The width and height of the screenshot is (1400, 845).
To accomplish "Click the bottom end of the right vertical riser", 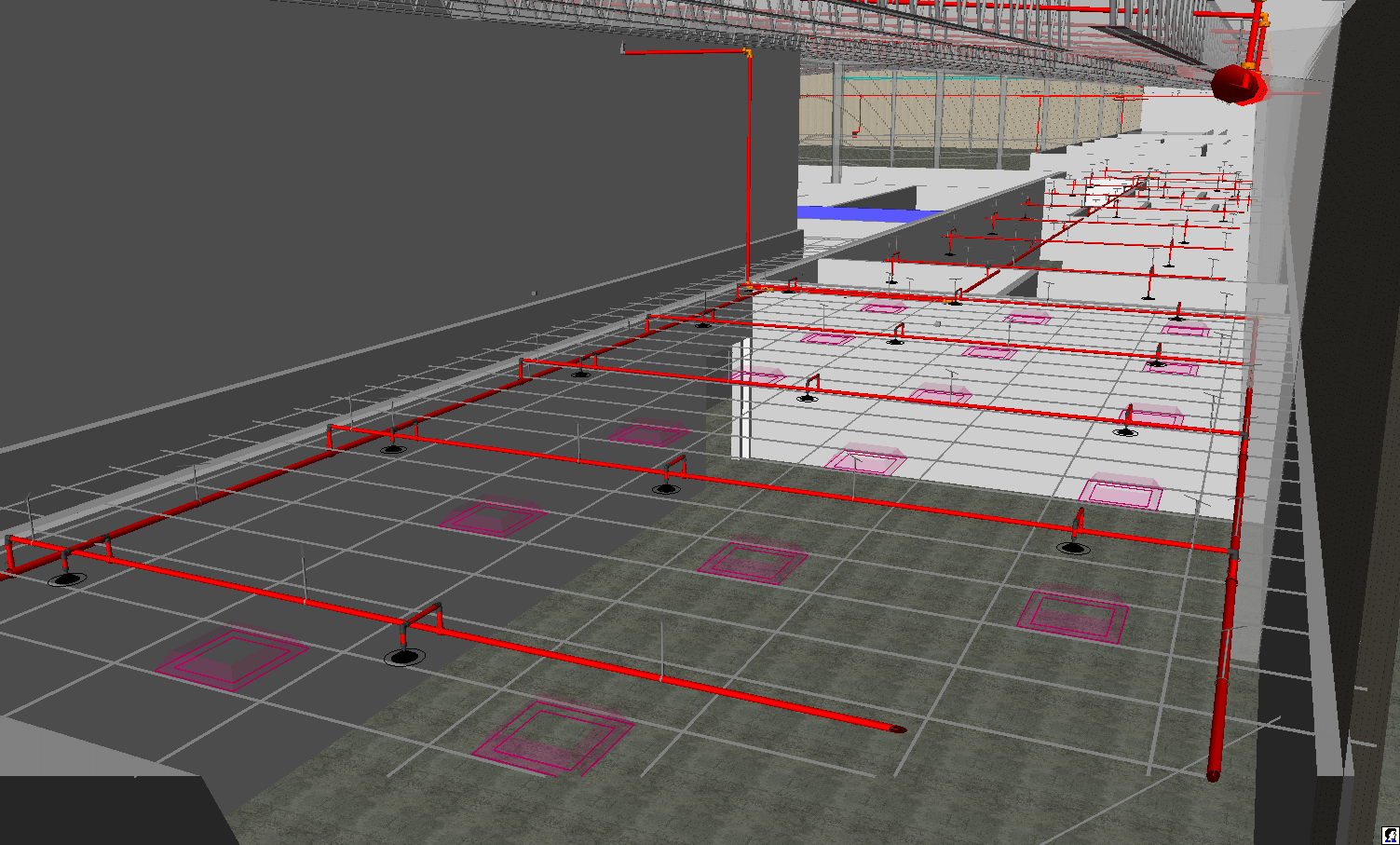I will [x=1213, y=772].
